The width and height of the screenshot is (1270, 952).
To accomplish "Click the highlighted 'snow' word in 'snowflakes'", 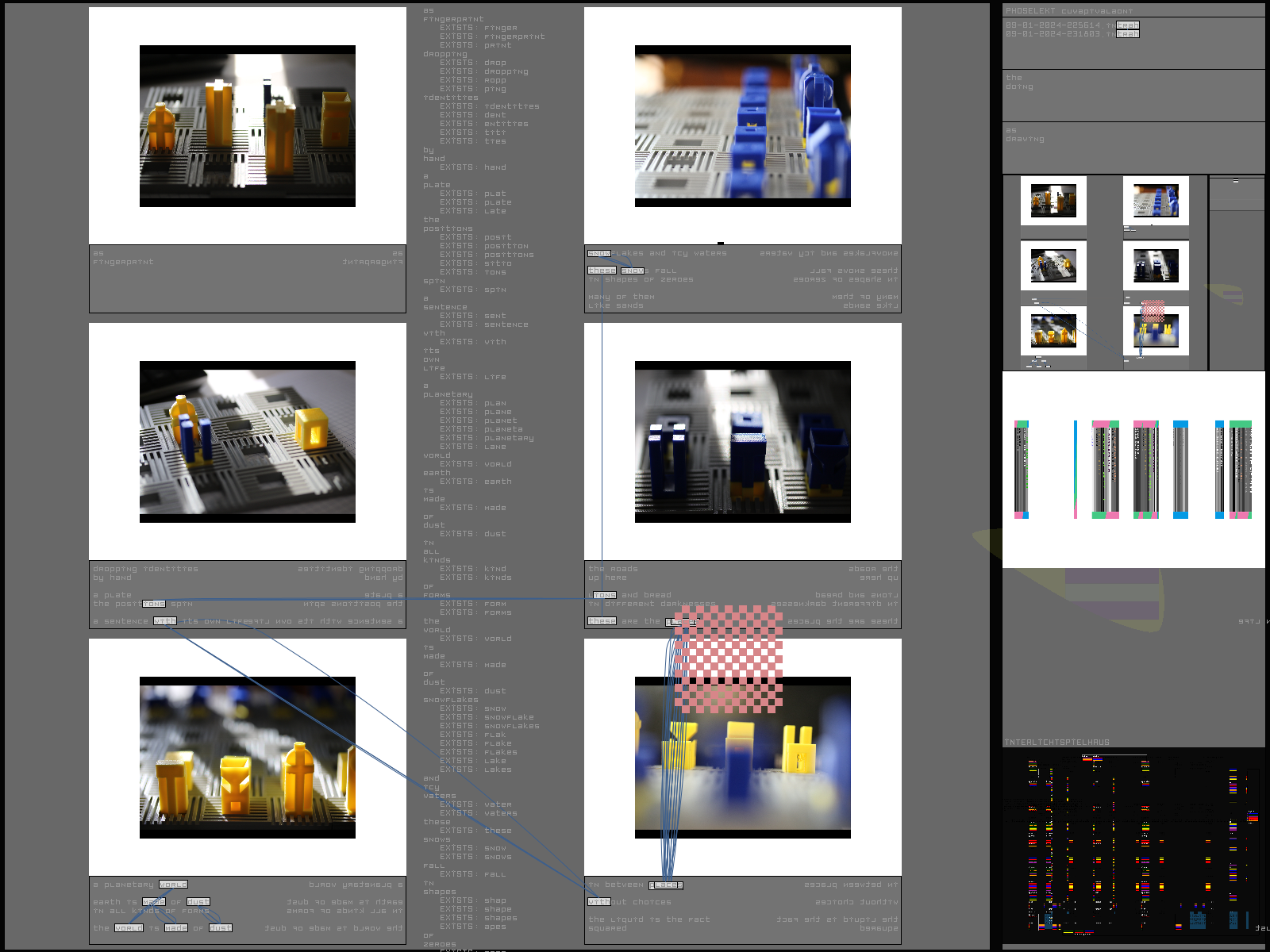I will click(x=599, y=253).
